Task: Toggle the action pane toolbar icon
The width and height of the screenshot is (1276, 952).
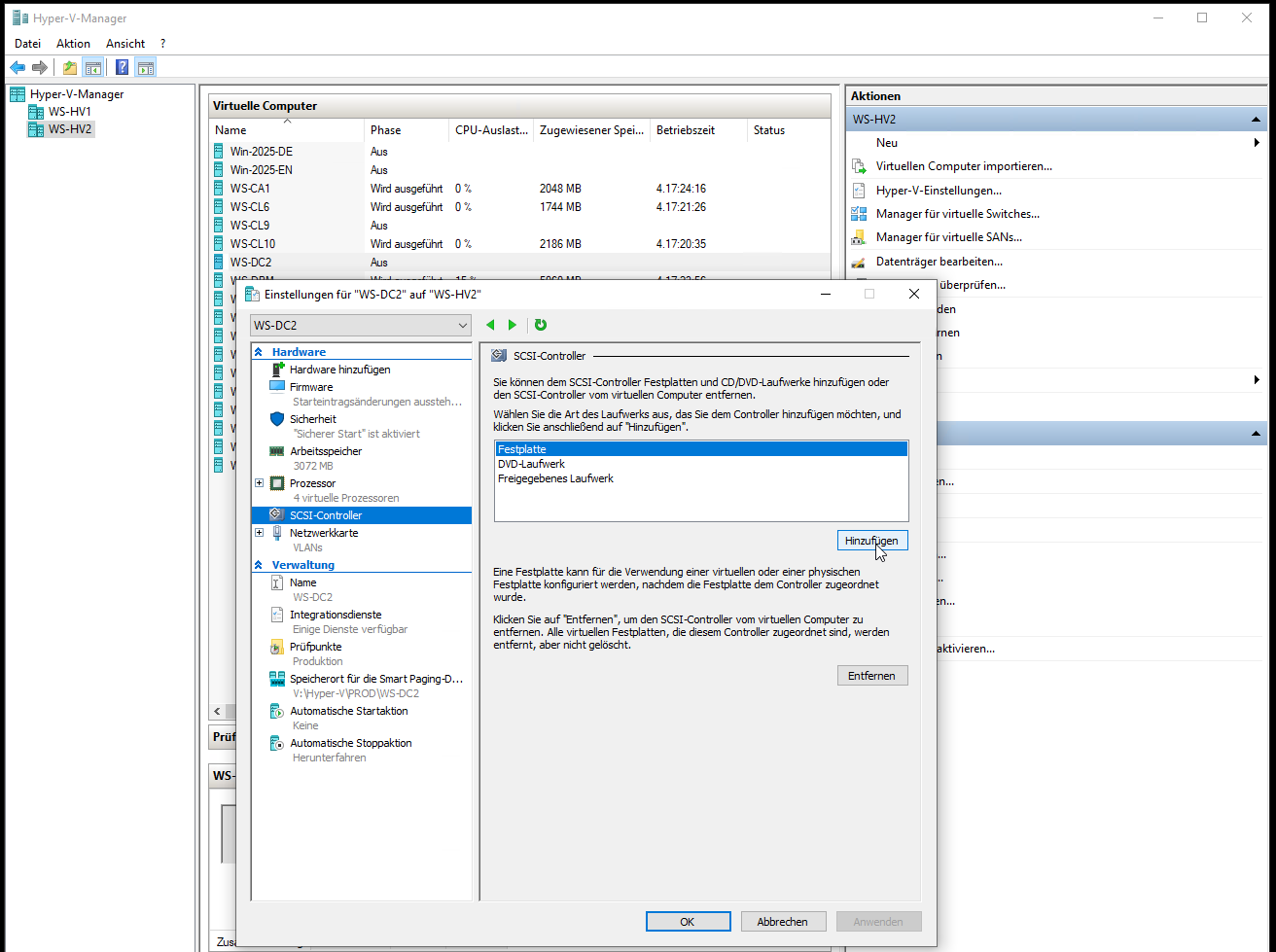Action: click(x=146, y=67)
